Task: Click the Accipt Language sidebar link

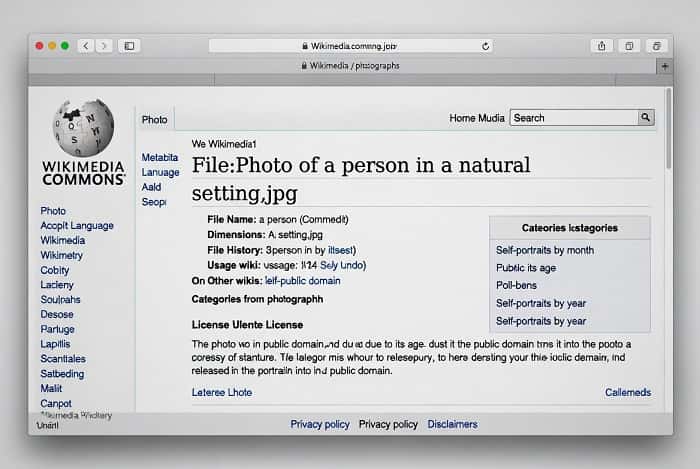Action: pyautogui.click(x=77, y=226)
